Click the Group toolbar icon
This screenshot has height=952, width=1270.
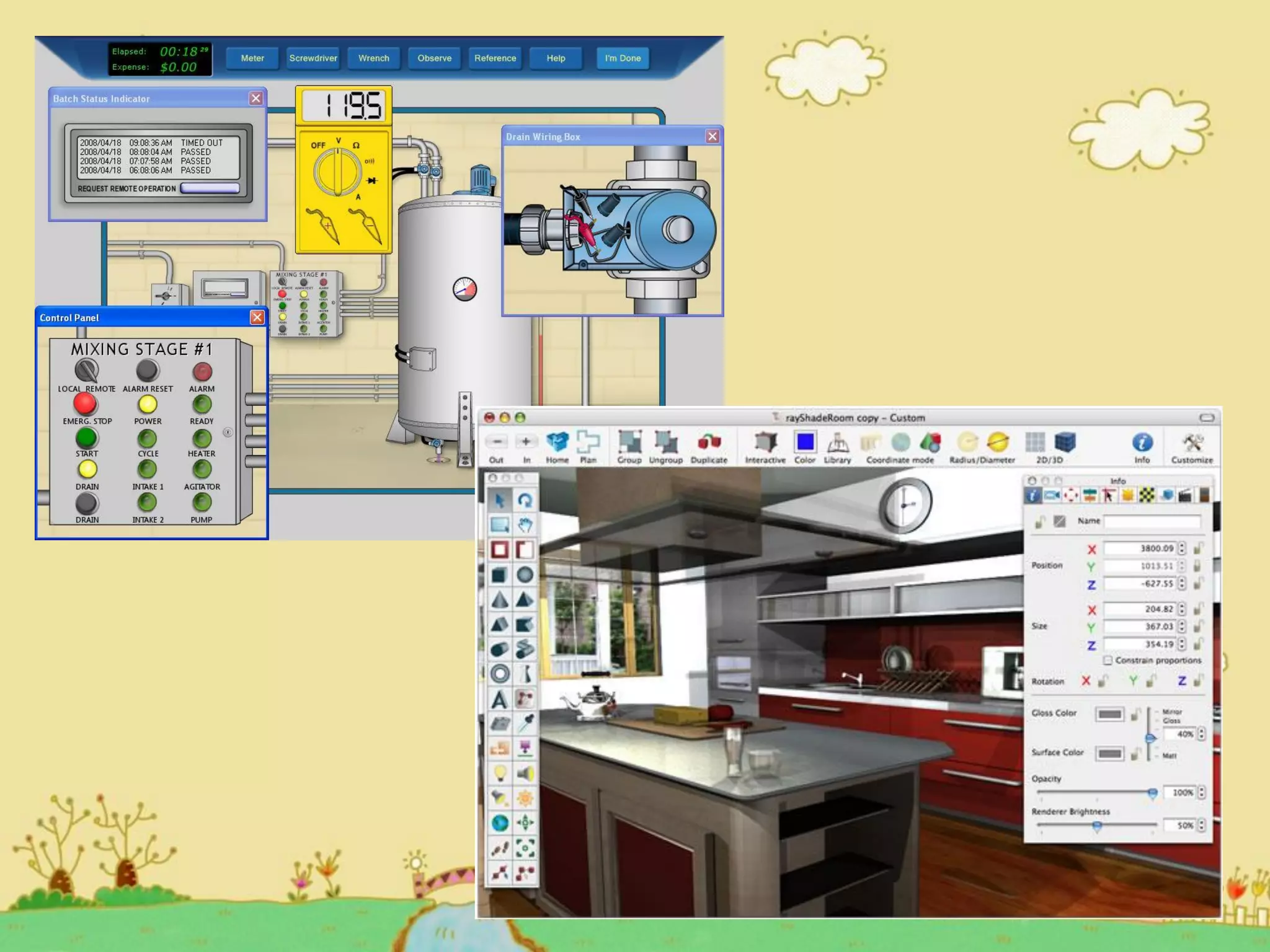click(x=629, y=443)
